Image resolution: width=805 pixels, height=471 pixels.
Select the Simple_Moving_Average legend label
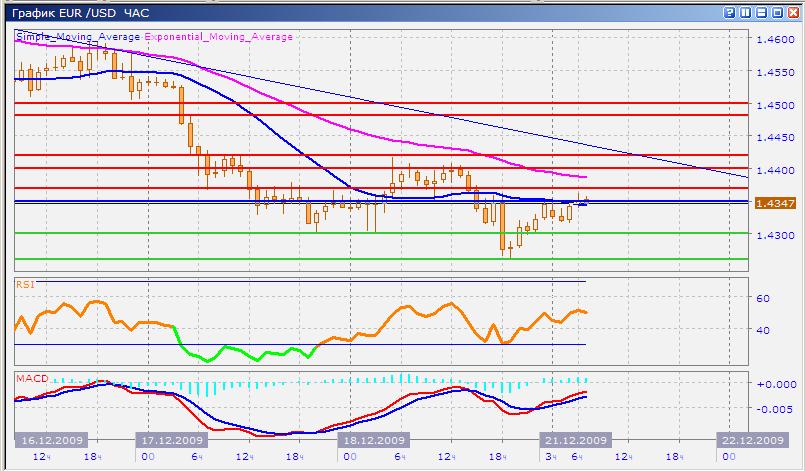tap(78, 36)
